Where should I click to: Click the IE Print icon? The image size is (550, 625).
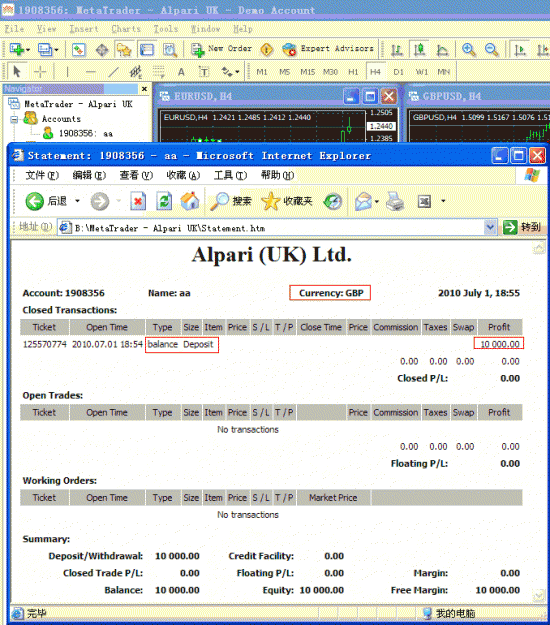click(x=395, y=201)
